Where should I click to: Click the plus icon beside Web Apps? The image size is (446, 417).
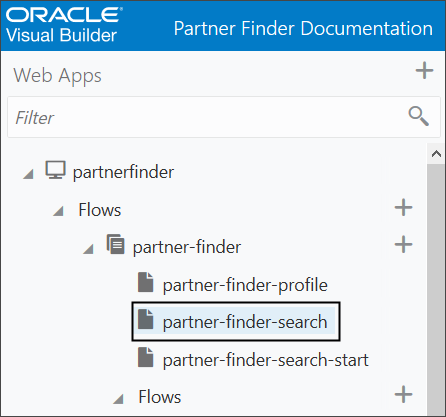click(424, 70)
